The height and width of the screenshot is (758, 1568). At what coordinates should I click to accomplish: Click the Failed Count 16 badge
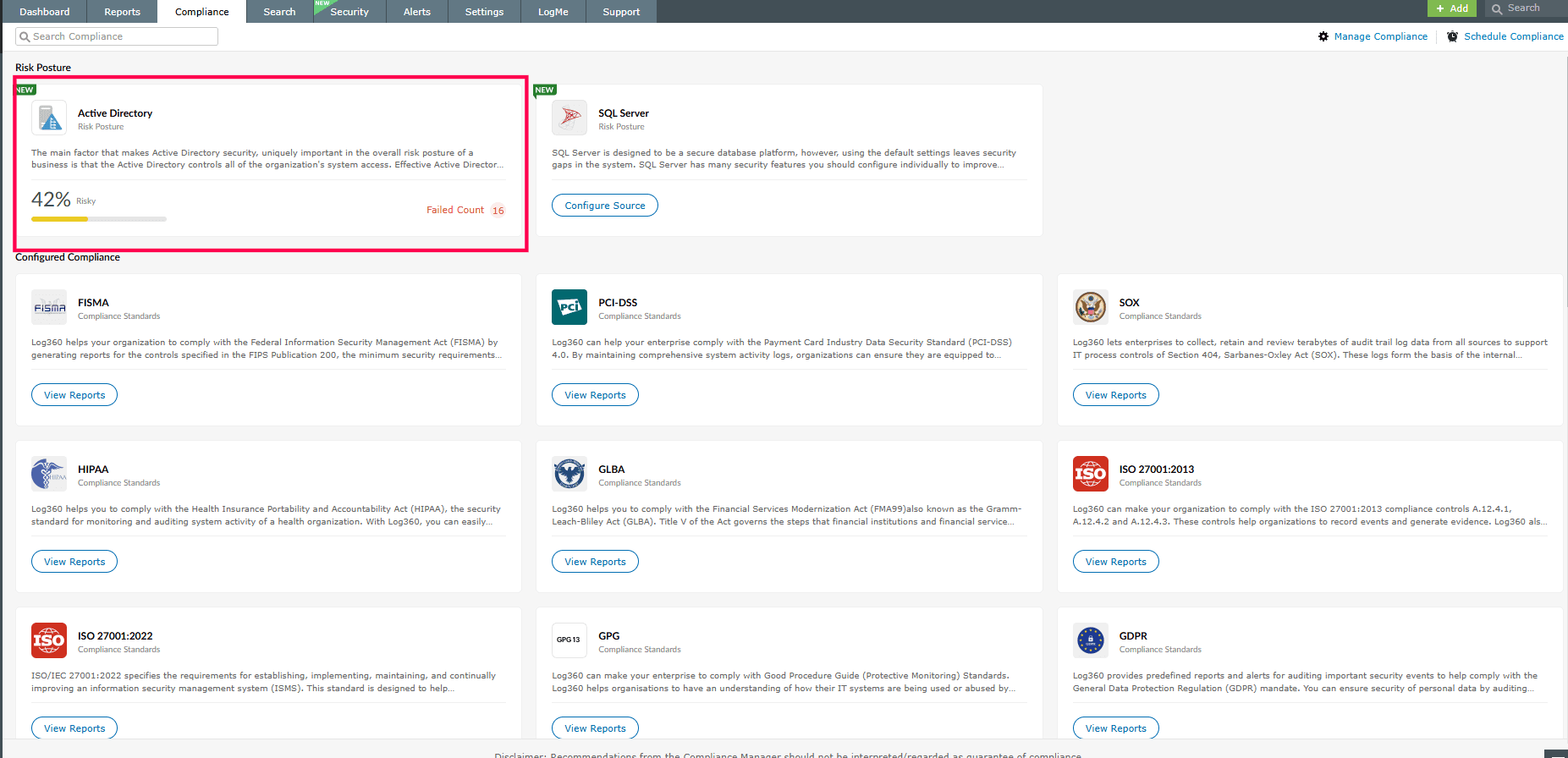498,211
